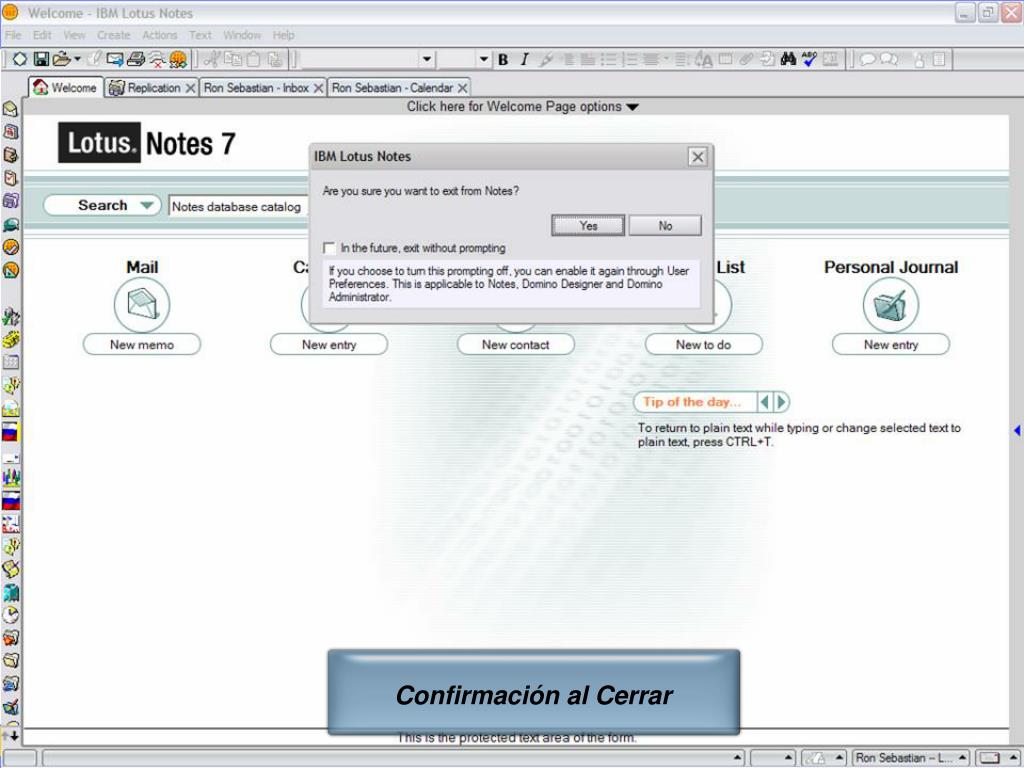1024x768 pixels.
Task: Open the Create menu
Action: [114, 35]
